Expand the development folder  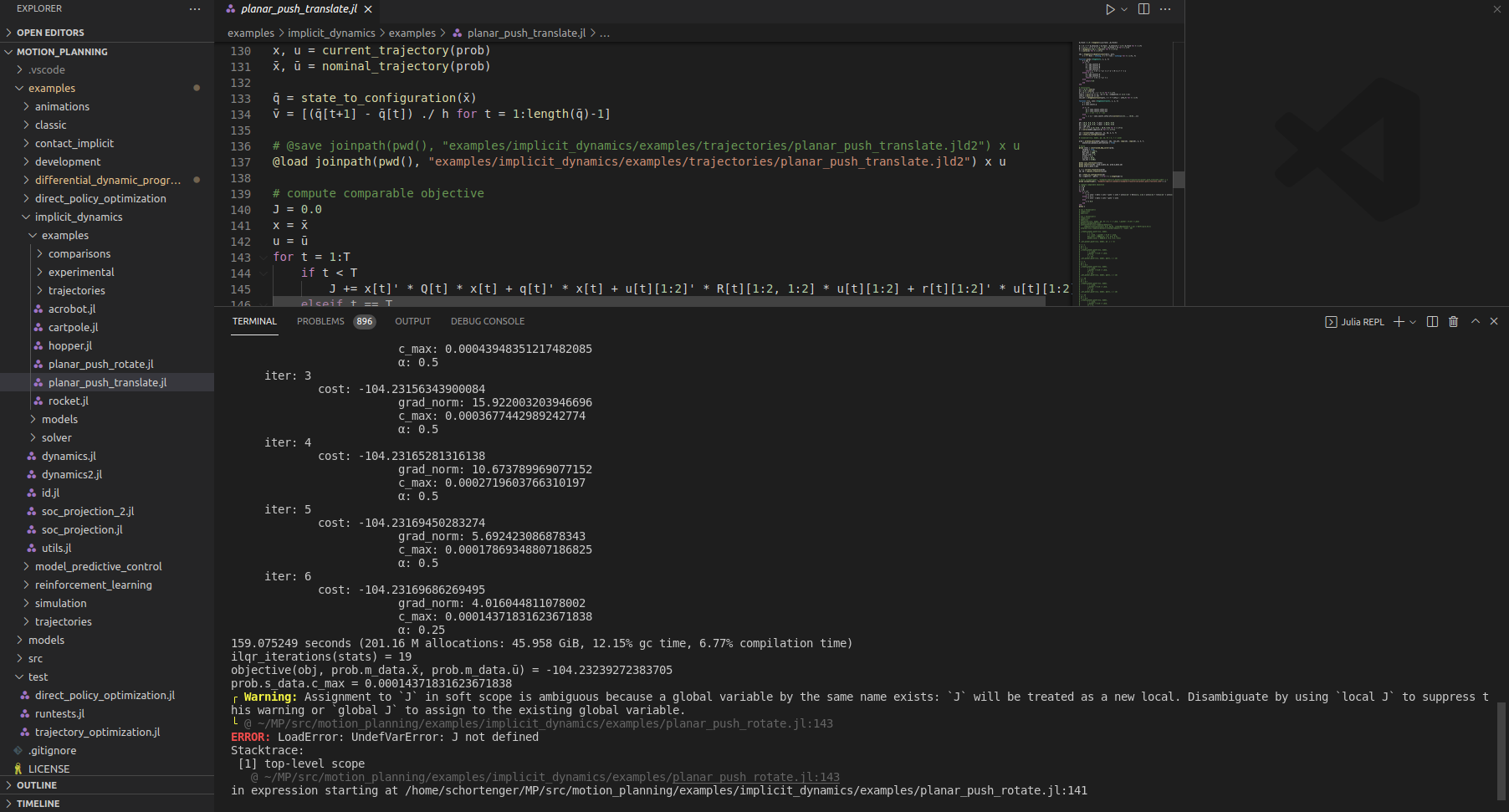tap(107, 162)
